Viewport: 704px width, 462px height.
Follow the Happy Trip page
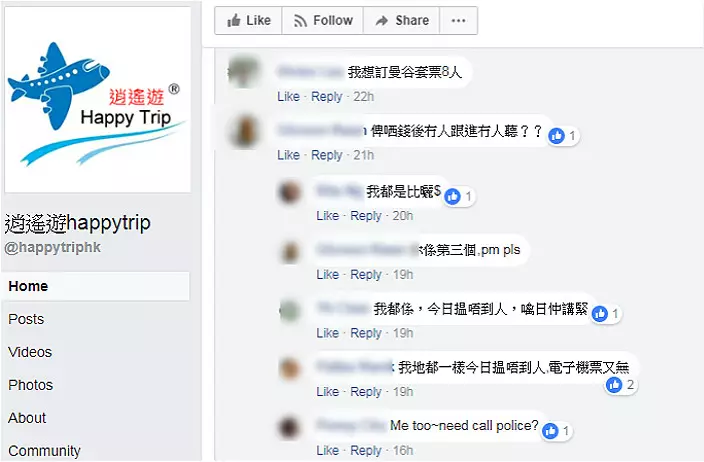coord(322,21)
